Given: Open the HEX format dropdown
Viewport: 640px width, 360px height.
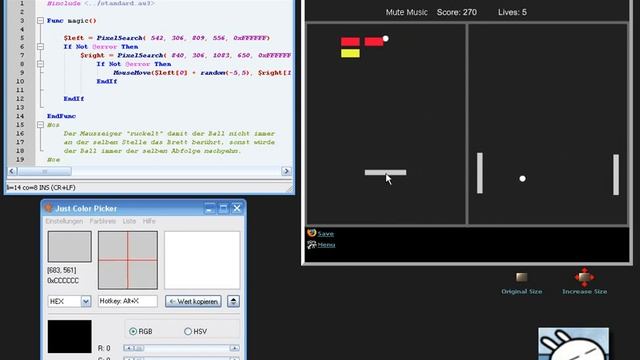Looking at the screenshot, I should (86, 301).
